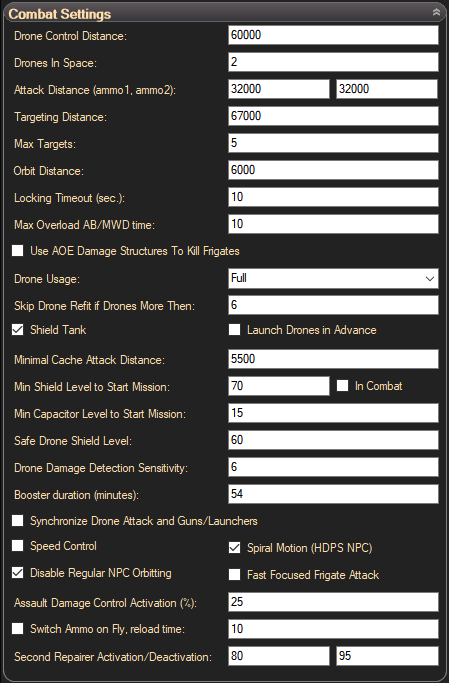The width and height of the screenshot is (449, 683).
Task: Enable Launch Drones in Advance
Action: (234, 330)
